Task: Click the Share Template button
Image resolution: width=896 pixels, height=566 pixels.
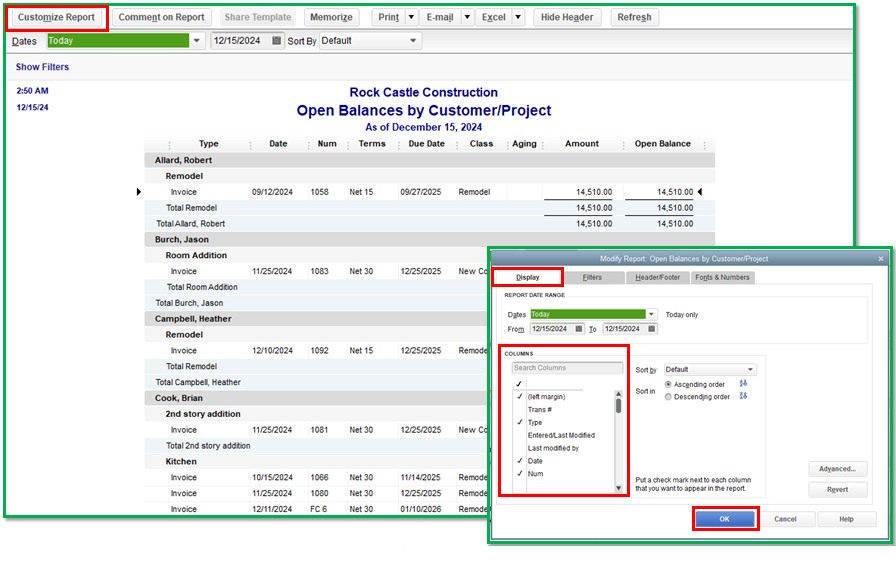Action: [258, 17]
